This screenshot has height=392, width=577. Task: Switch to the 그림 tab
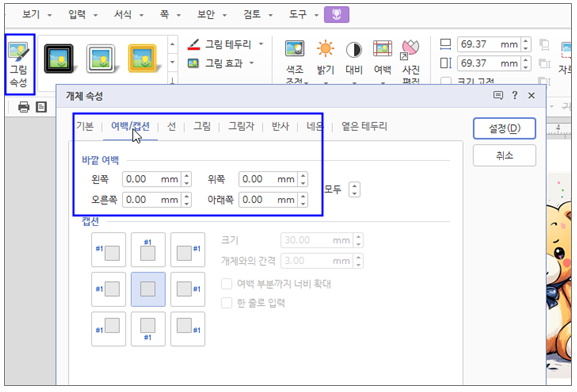[x=202, y=126]
